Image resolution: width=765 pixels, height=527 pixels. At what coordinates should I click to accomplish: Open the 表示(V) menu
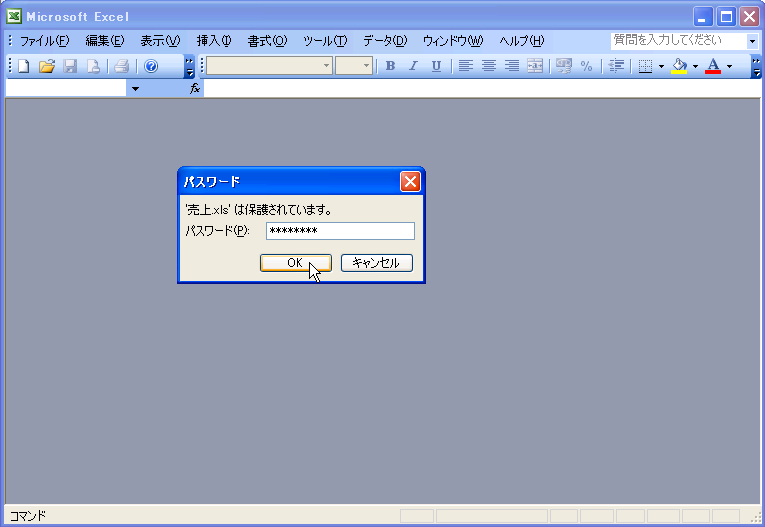pos(161,41)
